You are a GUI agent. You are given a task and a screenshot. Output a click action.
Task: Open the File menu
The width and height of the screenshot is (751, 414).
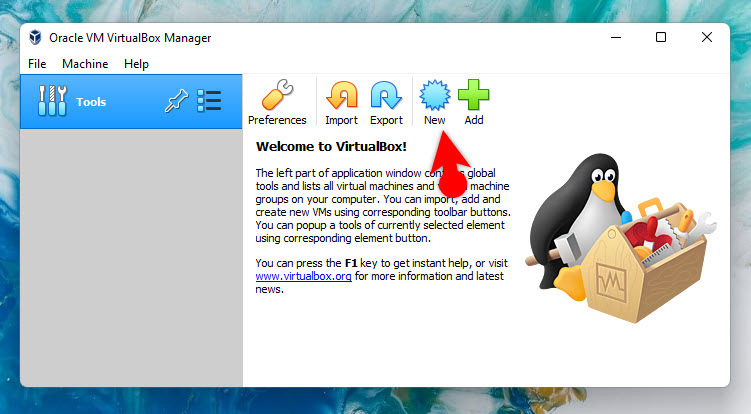click(37, 64)
